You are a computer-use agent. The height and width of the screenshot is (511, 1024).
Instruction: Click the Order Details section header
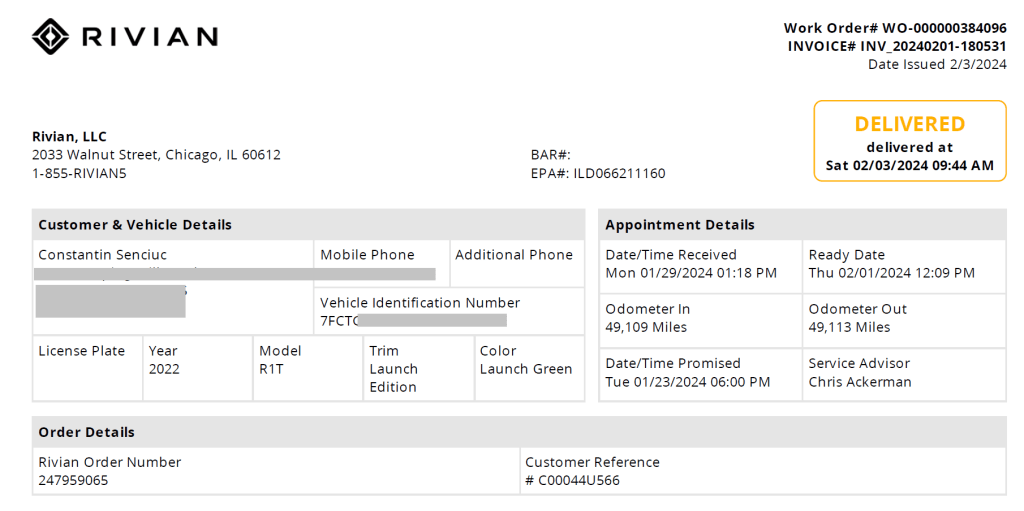tap(86, 432)
